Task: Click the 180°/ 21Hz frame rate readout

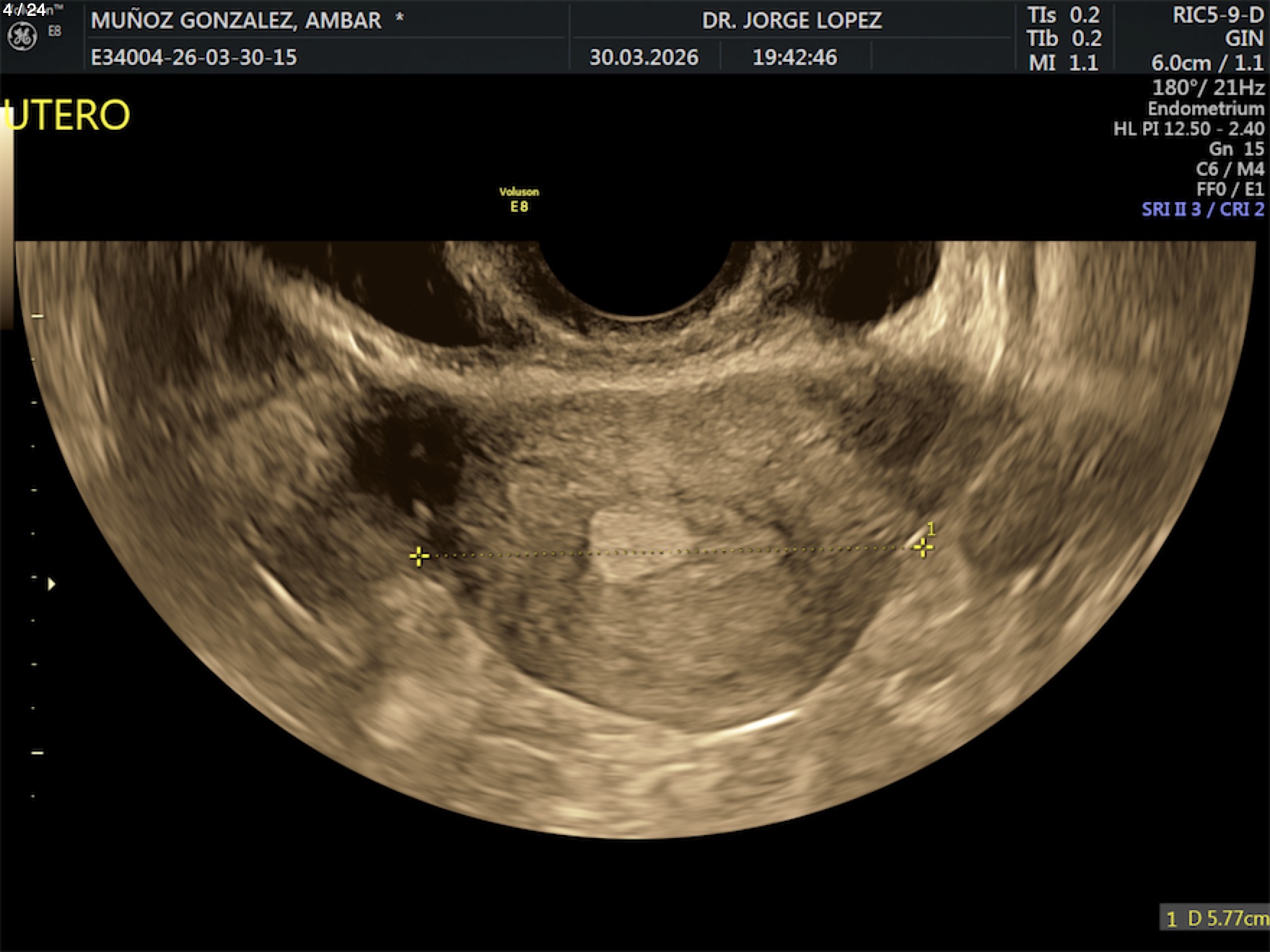Action: pos(1207,88)
